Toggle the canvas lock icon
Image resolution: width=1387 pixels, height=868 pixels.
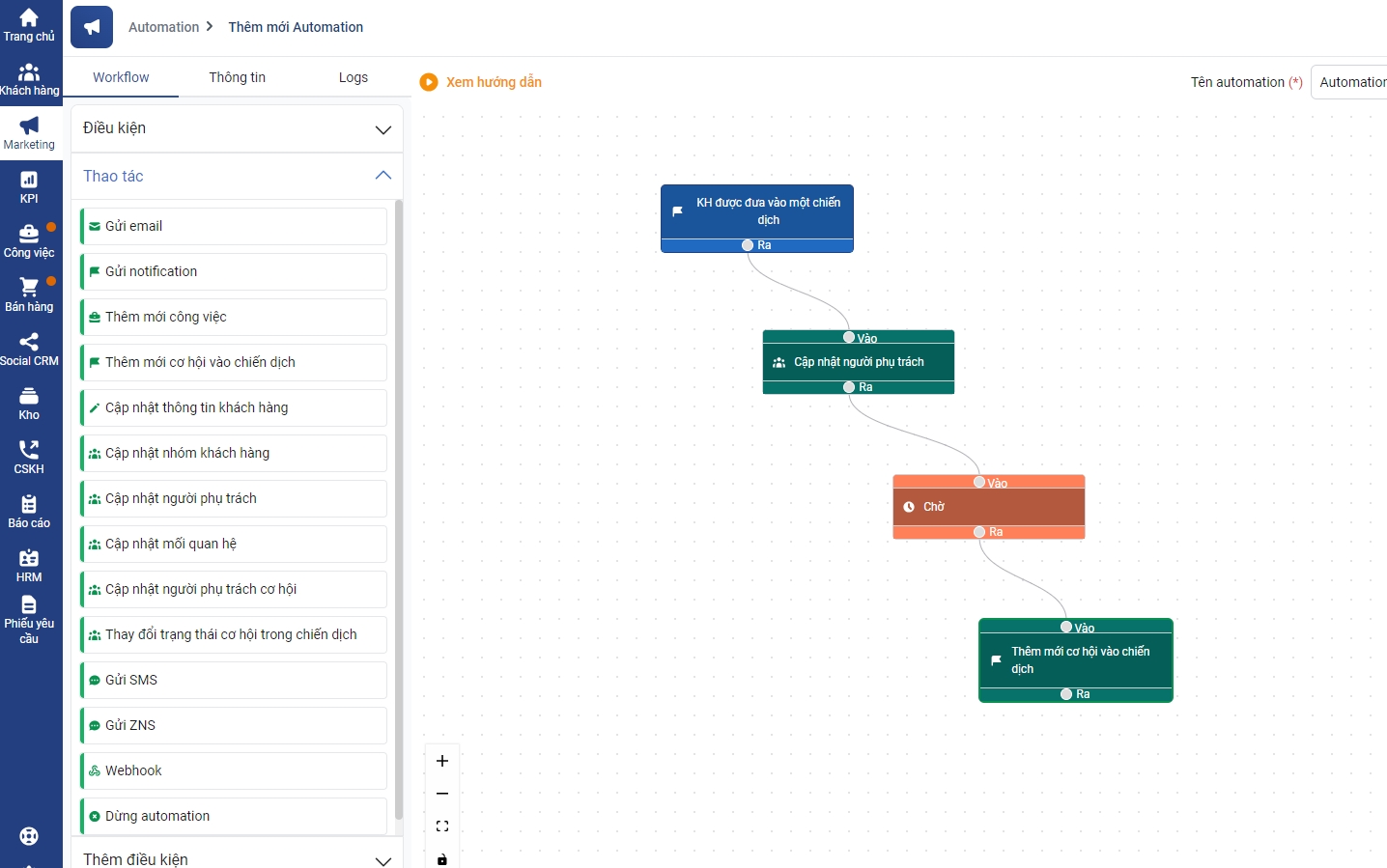[442, 859]
